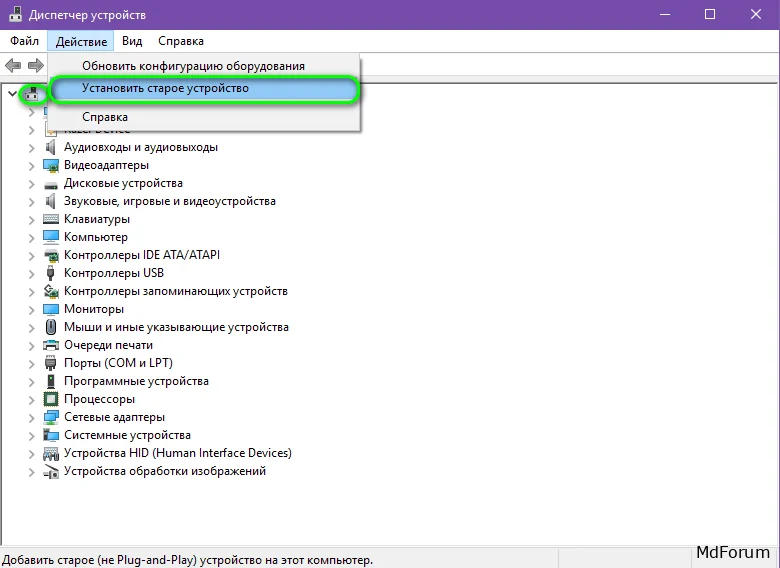The image size is (780, 568).
Task: Open the Вид menu
Action: (132, 41)
